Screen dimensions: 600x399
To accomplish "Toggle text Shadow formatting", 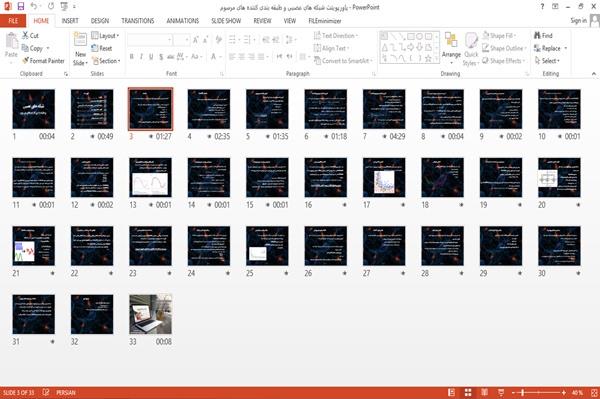I will click(161, 57).
